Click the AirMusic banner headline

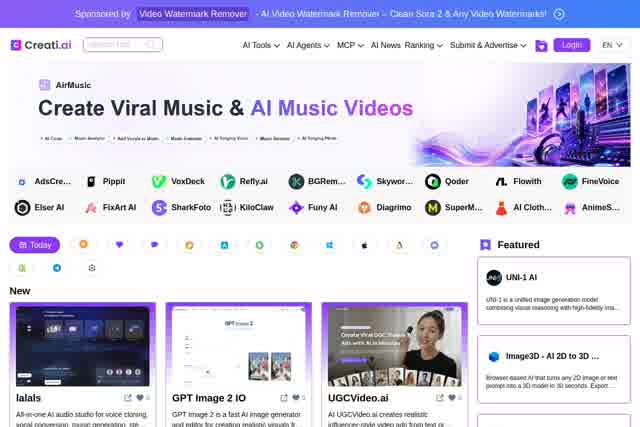(x=226, y=108)
